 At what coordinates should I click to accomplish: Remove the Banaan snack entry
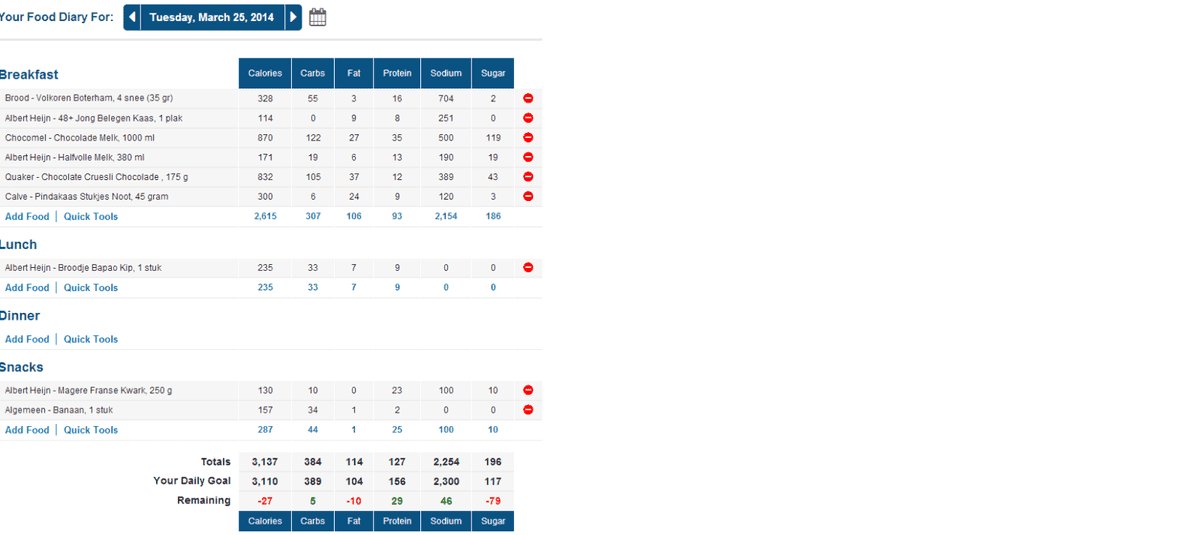pyautogui.click(x=528, y=410)
